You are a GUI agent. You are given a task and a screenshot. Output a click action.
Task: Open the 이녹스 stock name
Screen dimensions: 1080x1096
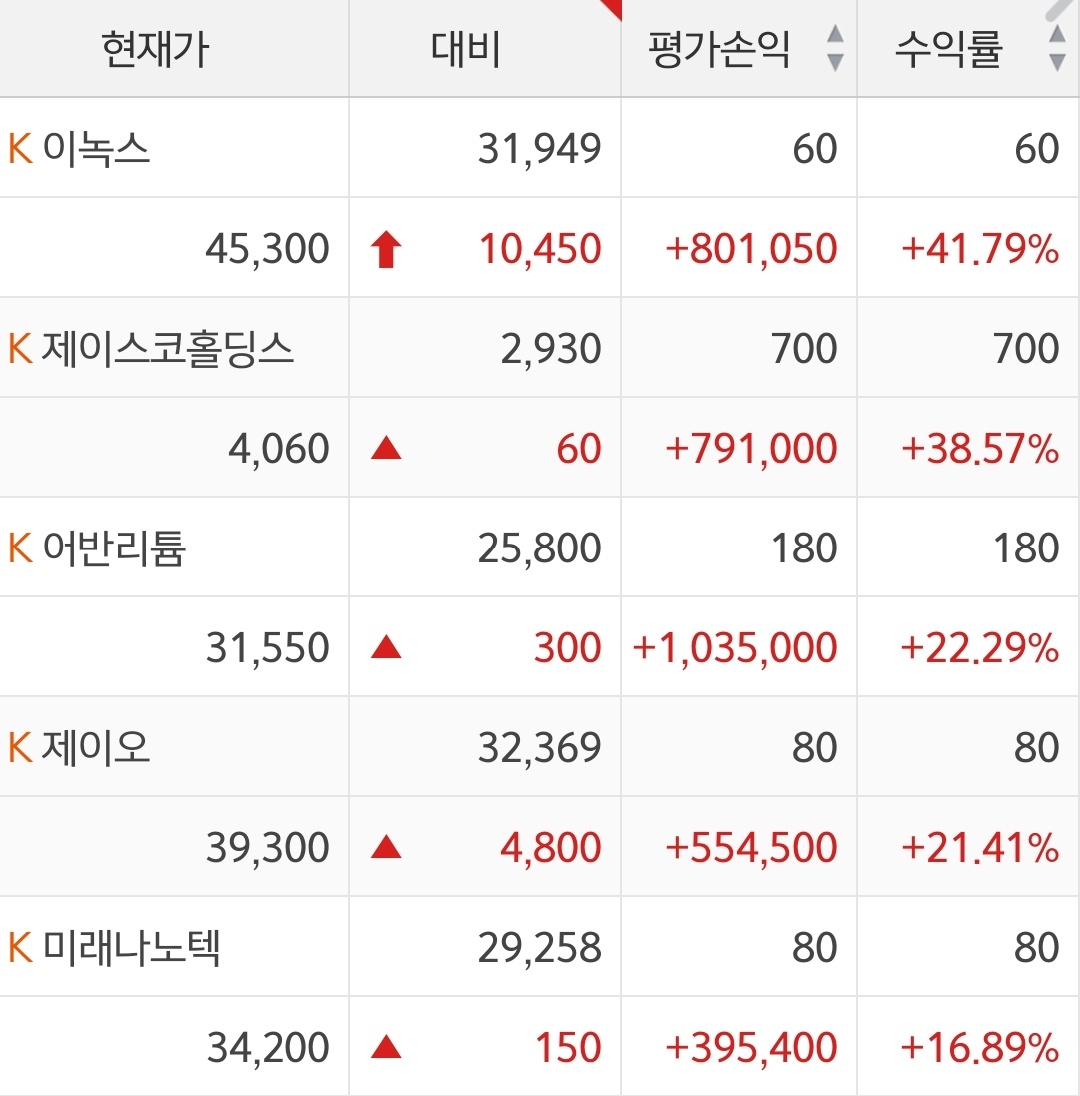click(97, 149)
